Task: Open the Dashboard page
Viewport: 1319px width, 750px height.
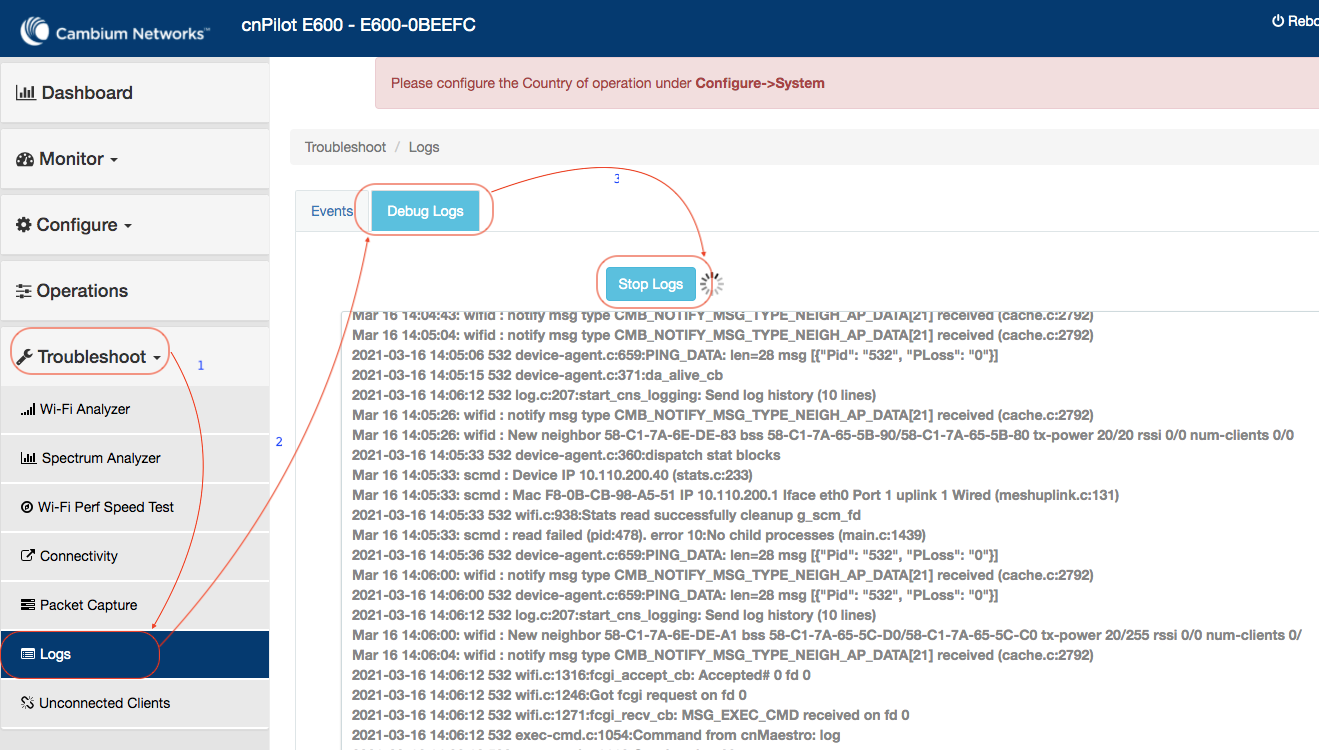Action: [x=86, y=93]
